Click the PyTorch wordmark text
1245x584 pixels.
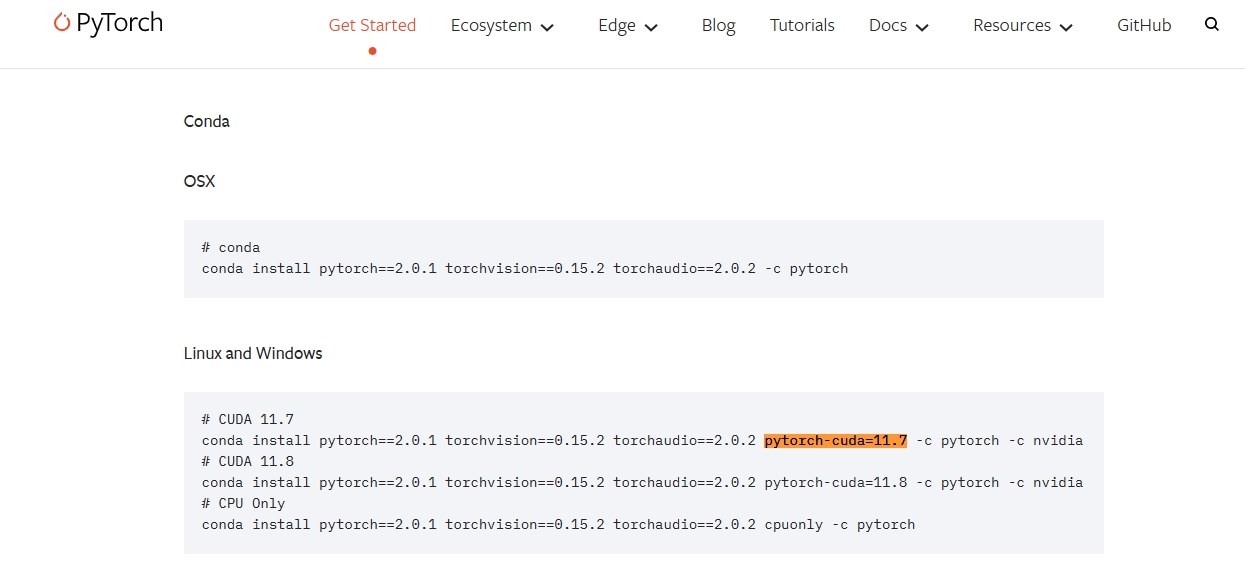pos(120,22)
